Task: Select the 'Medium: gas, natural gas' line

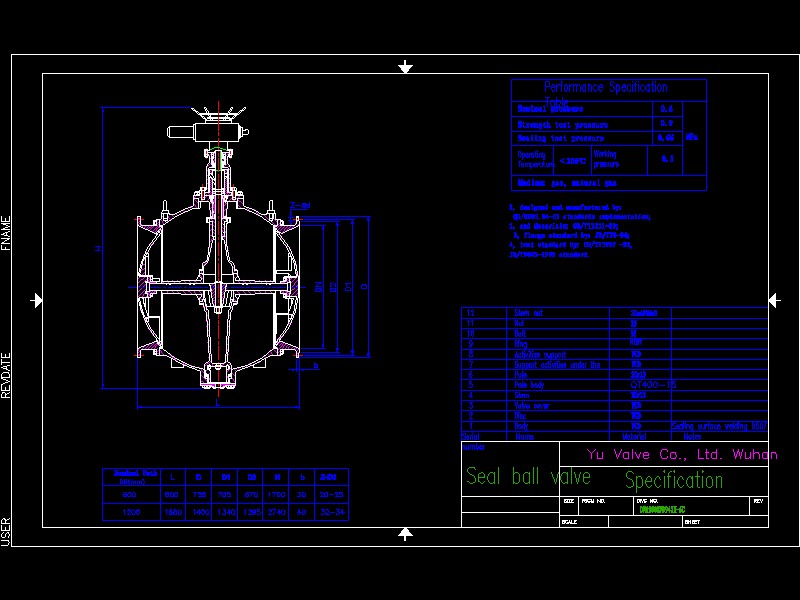Action: click(x=567, y=183)
